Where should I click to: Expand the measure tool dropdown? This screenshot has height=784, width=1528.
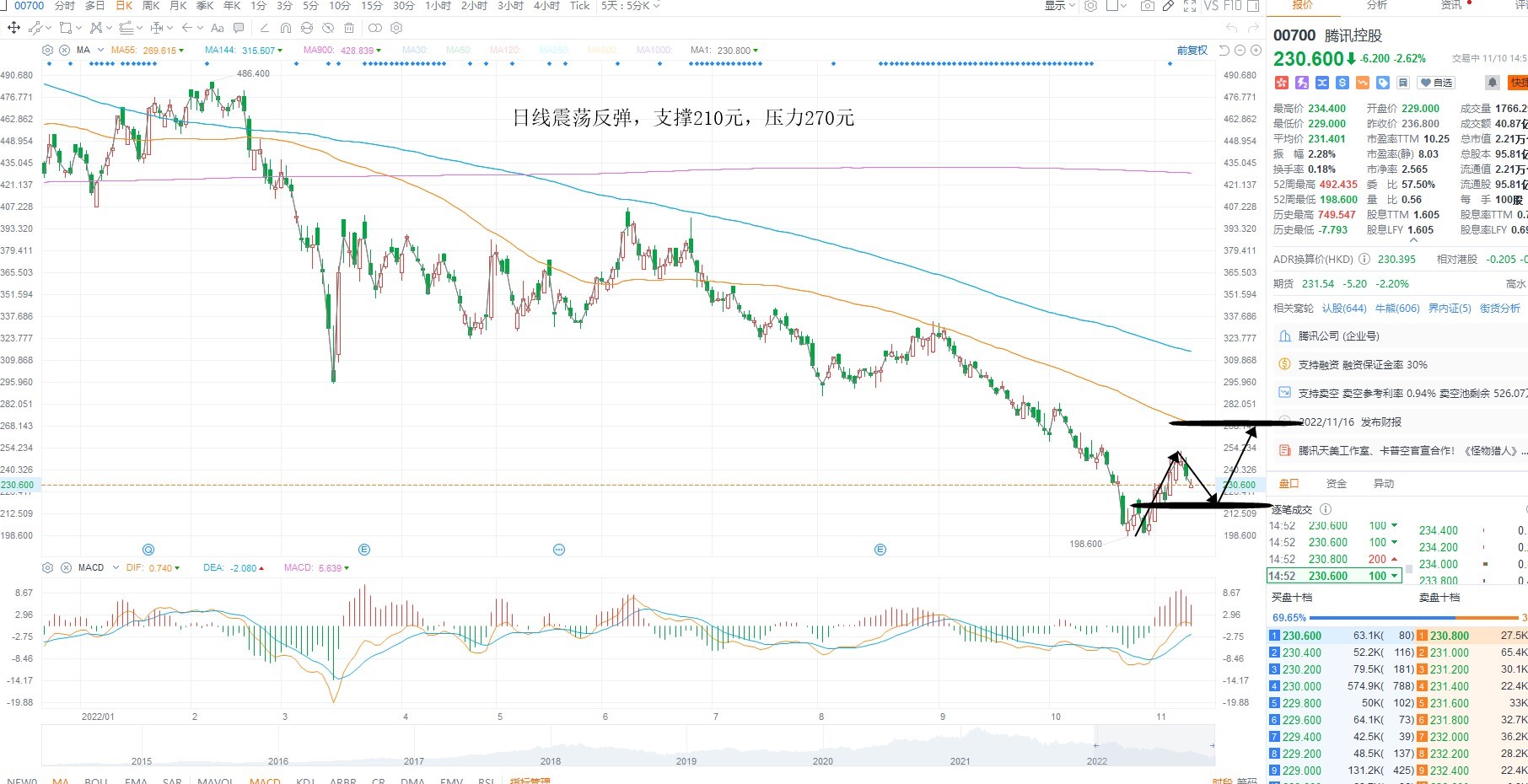pos(169,28)
